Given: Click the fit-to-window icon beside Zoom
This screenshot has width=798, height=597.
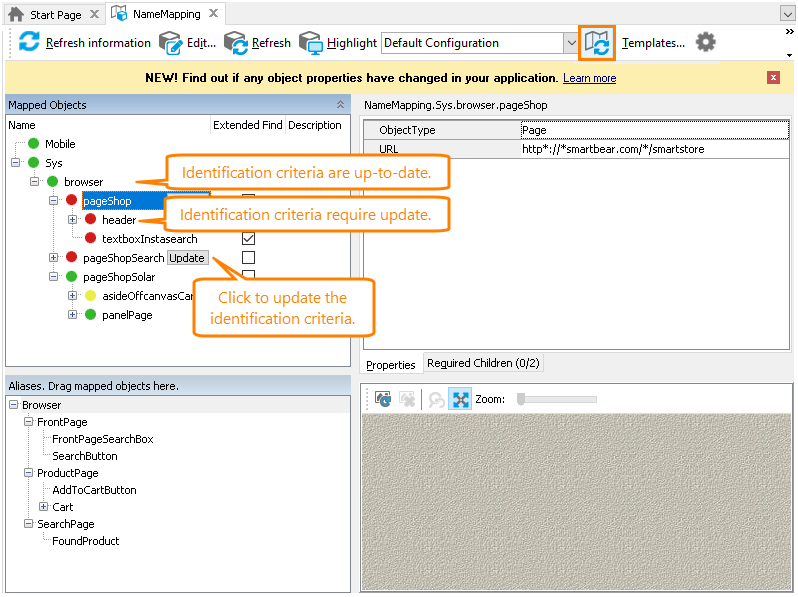Looking at the screenshot, I should 460,399.
